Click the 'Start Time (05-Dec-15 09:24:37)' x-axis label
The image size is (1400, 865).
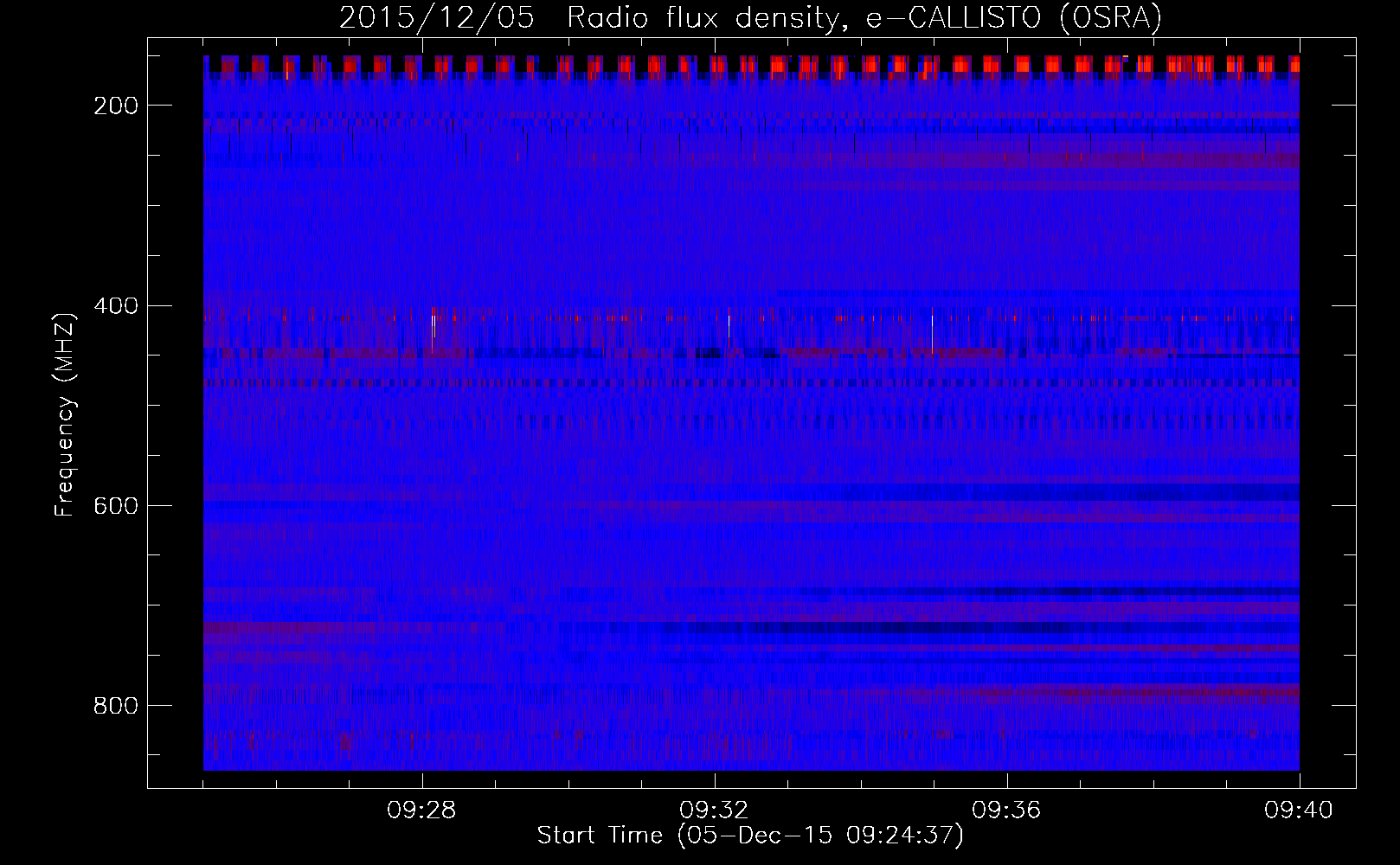pos(750,836)
